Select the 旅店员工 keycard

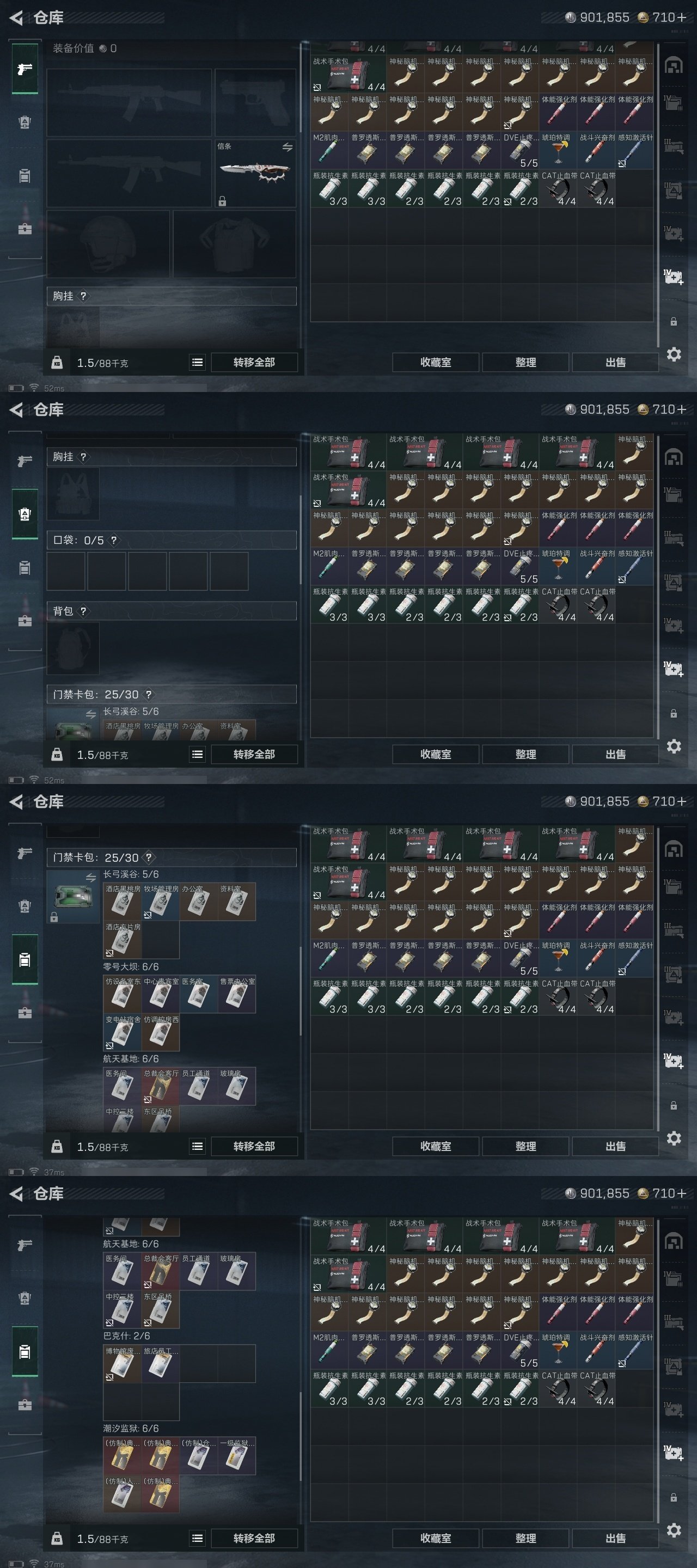click(x=161, y=1363)
